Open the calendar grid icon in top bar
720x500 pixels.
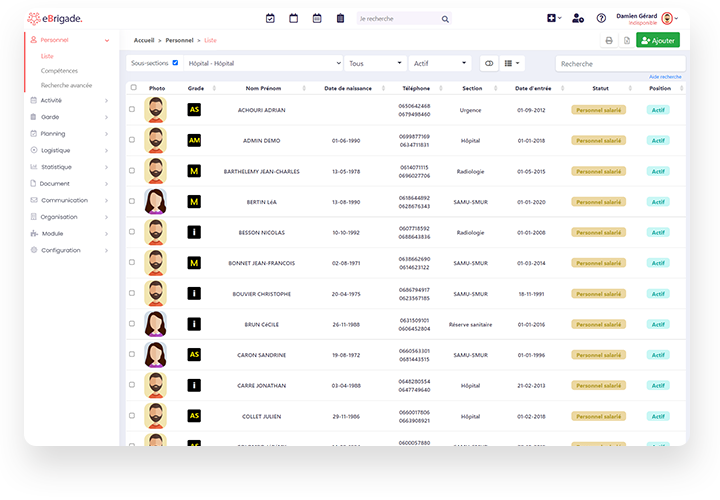(x=317, y=18)
